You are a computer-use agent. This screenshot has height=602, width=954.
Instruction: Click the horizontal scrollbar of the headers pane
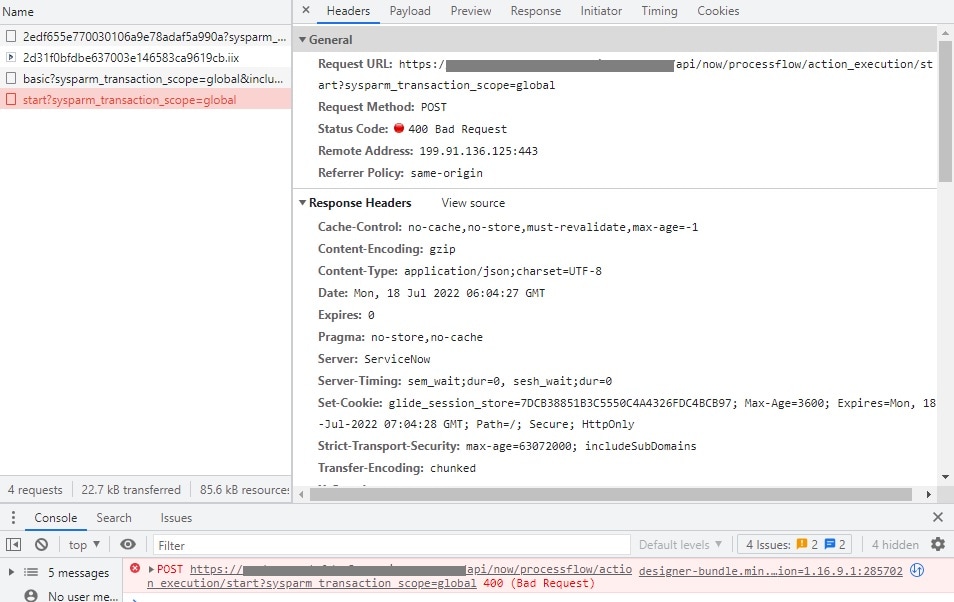pyautogui.click(x=610, y=494)
